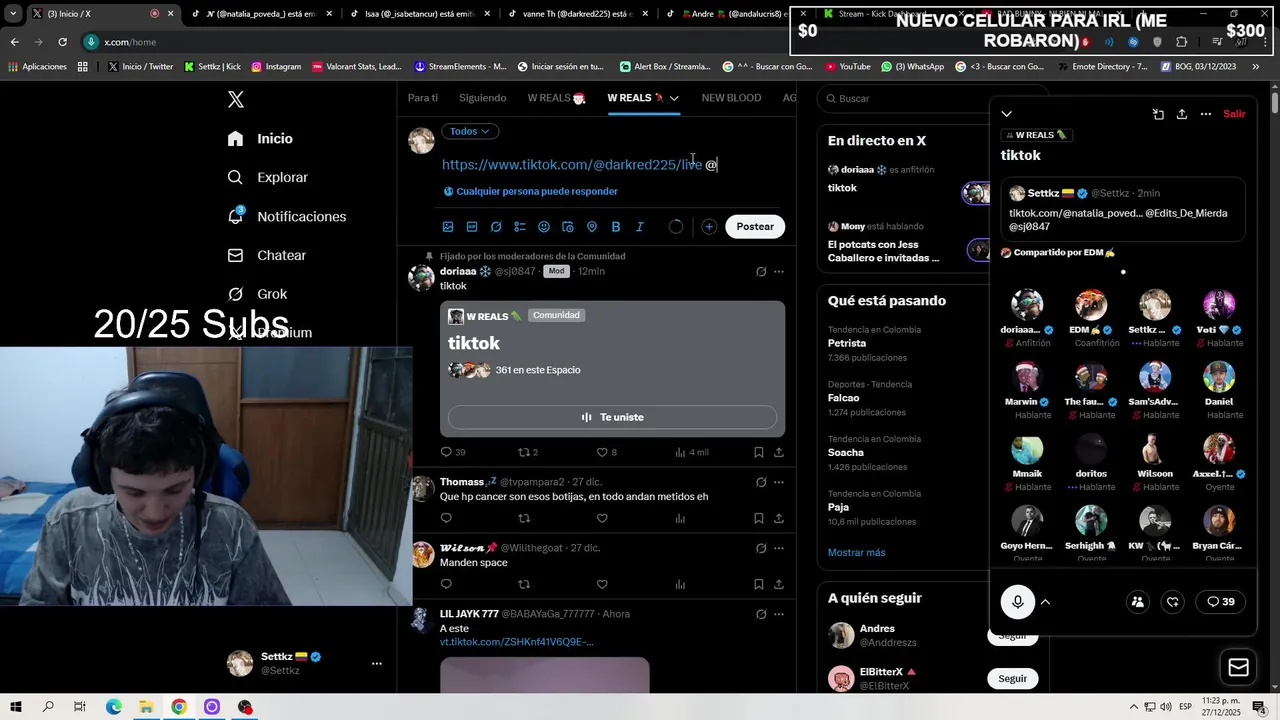The width and height of the screenshot is (1280, 720).
Task: Click the Te uniste Space button
Action: (612, 417)
